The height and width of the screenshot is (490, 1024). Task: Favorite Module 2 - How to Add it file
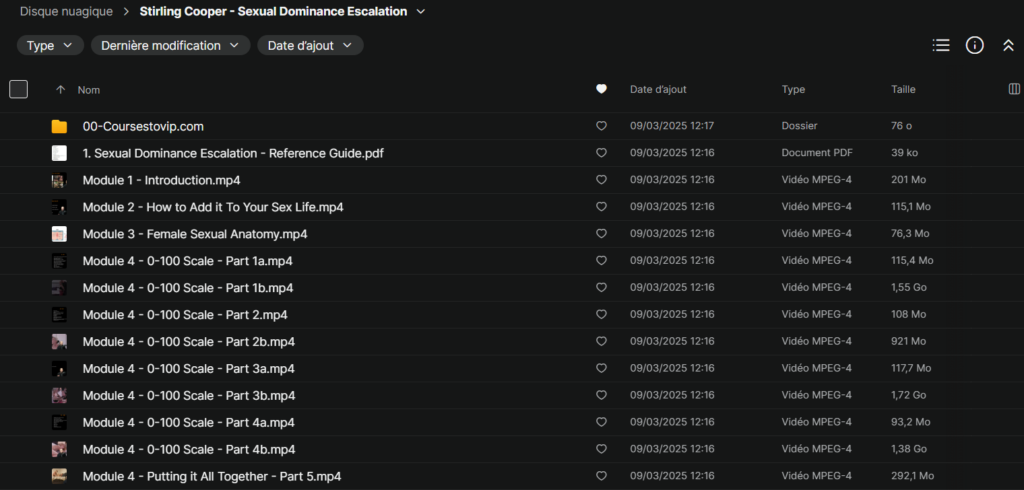(601, 206)
